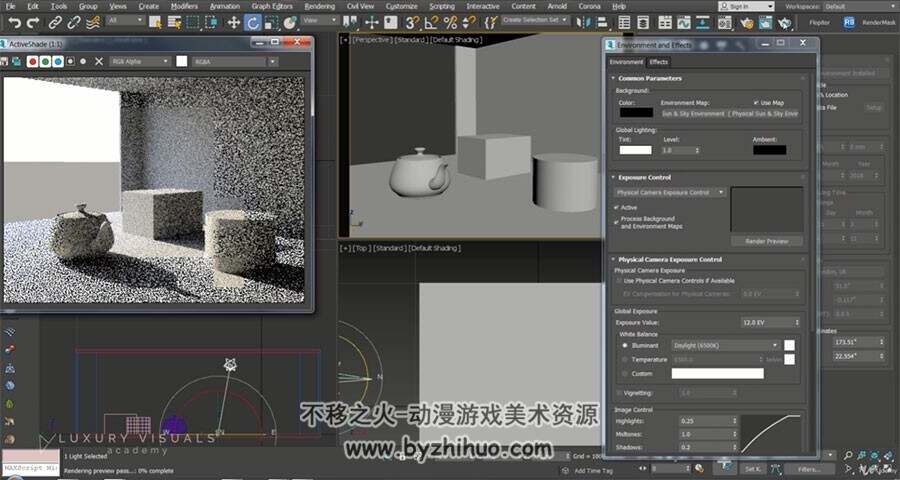Enable blue channel in ActiveShade window
Viewport: 900px width, 480px height.
point(58,61)
